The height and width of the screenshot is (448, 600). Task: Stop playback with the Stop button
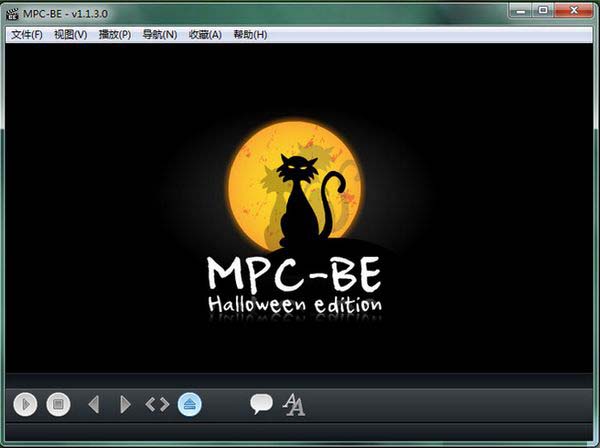[x=58, y=404]
